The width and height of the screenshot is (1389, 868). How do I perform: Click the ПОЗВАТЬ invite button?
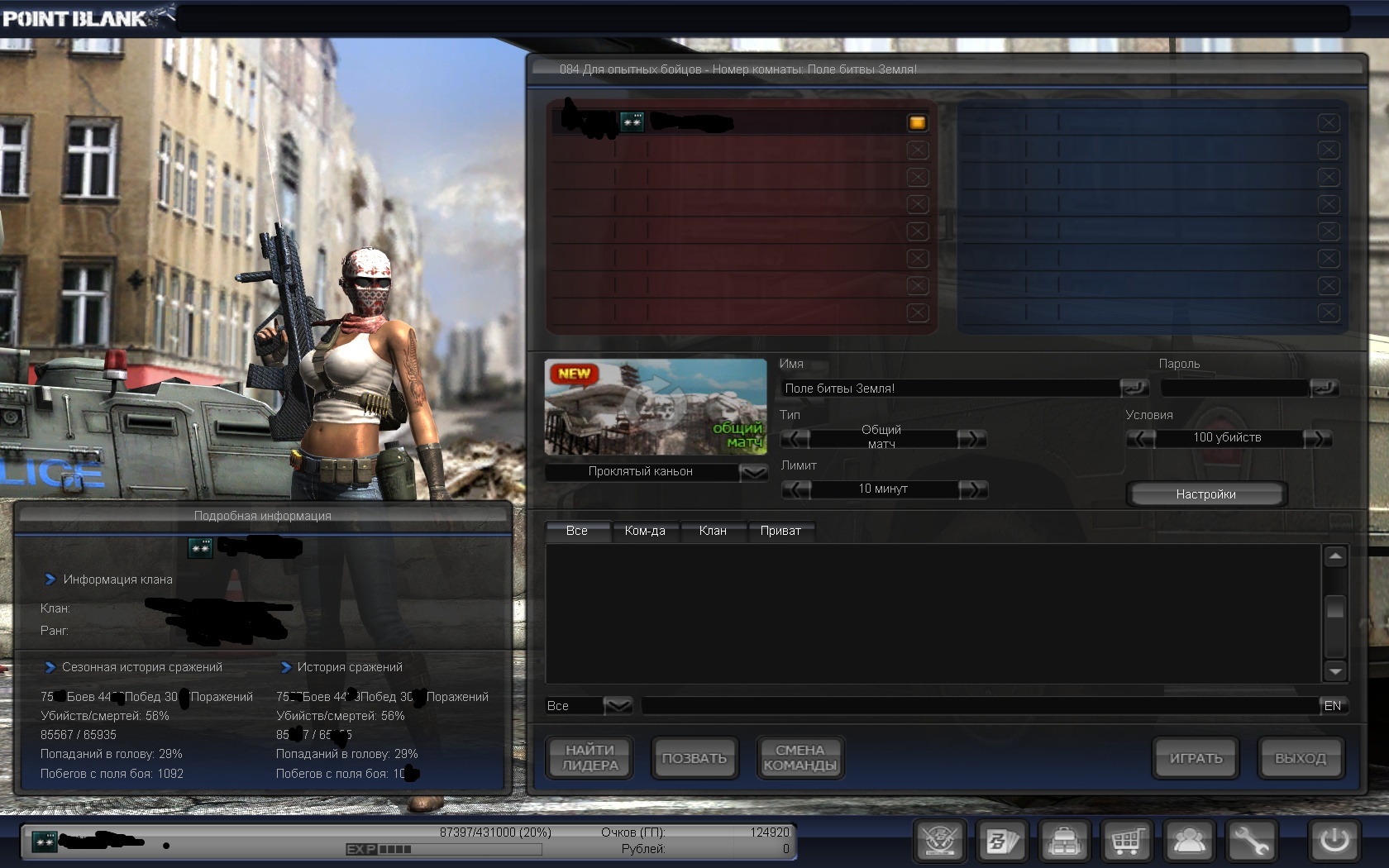[x=694, y=758]
